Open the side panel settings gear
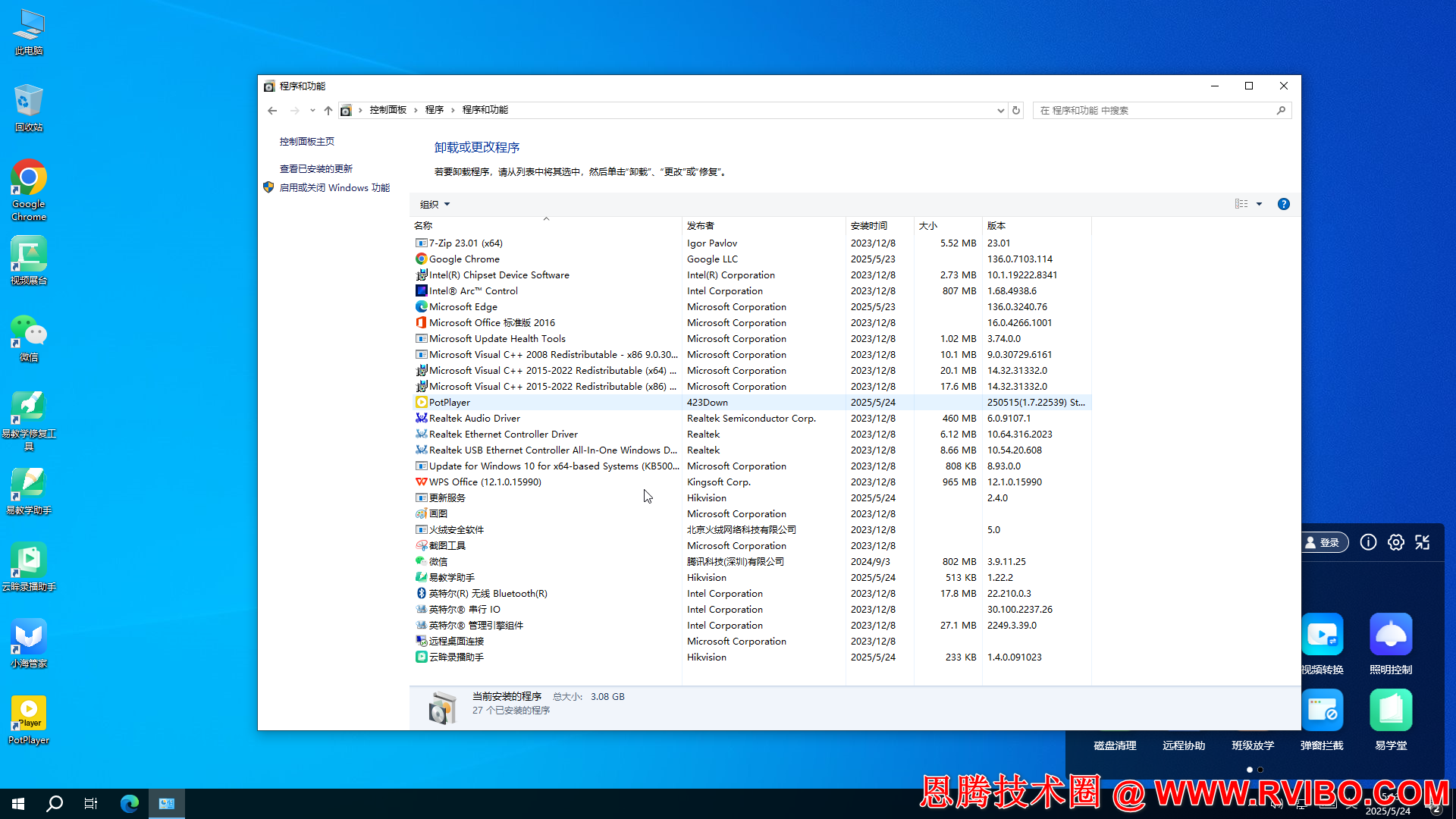Image resolution: width=1456 pixels, height=819 pixels. [1395, 542]
